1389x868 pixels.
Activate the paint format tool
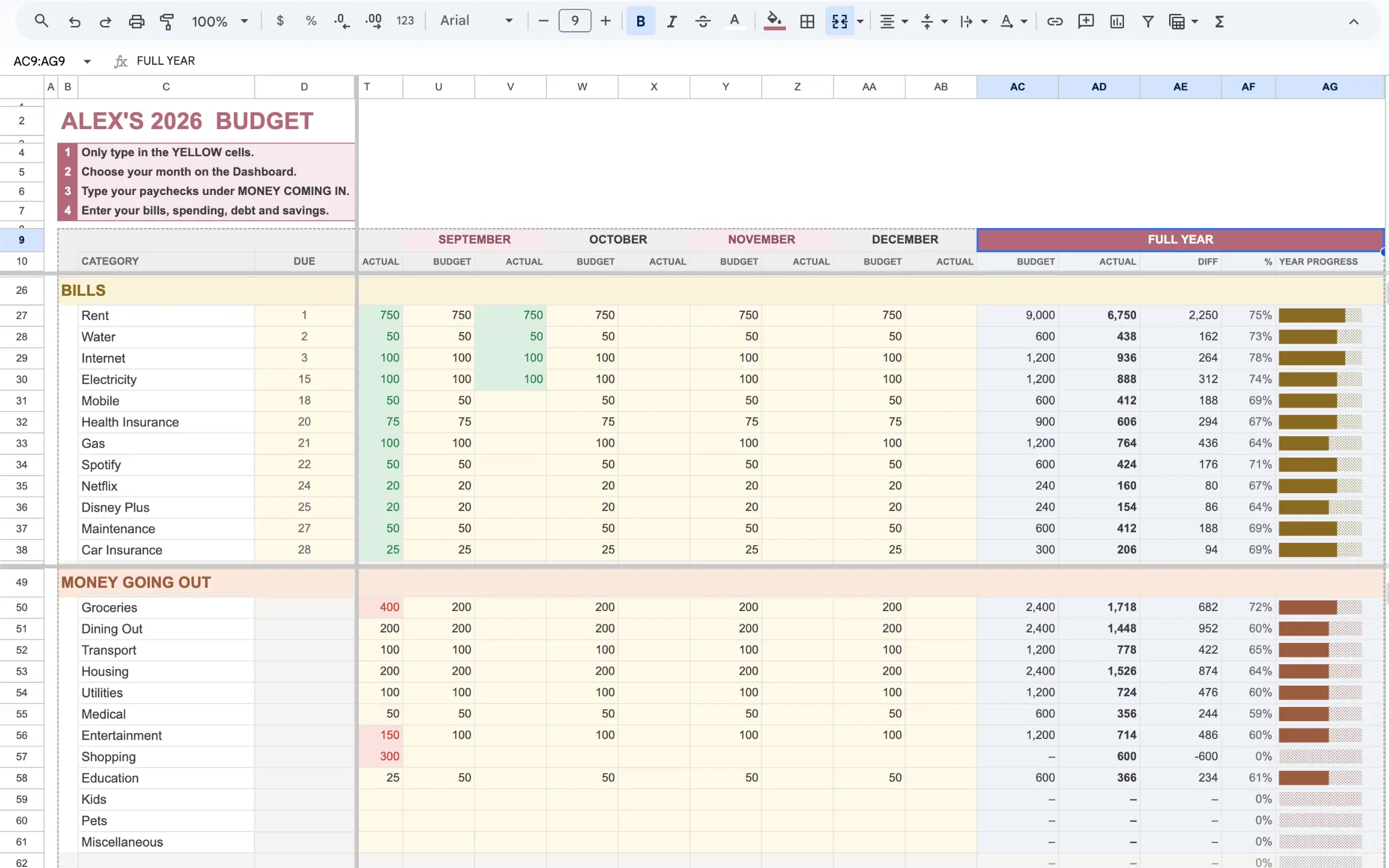(167, 21)
